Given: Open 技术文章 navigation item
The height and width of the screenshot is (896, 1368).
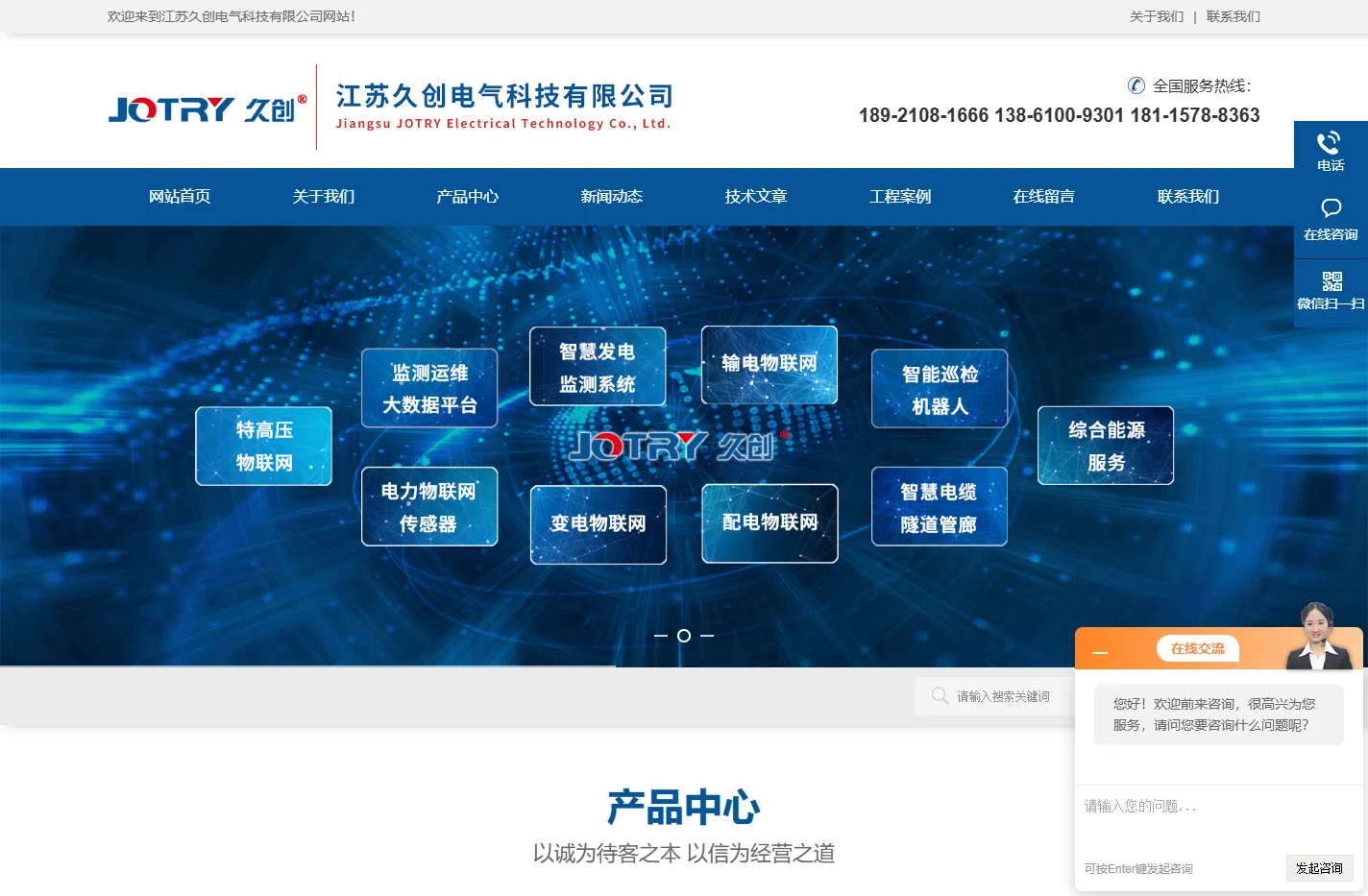Looking at the screenshot, I should (x=756, y=197).
